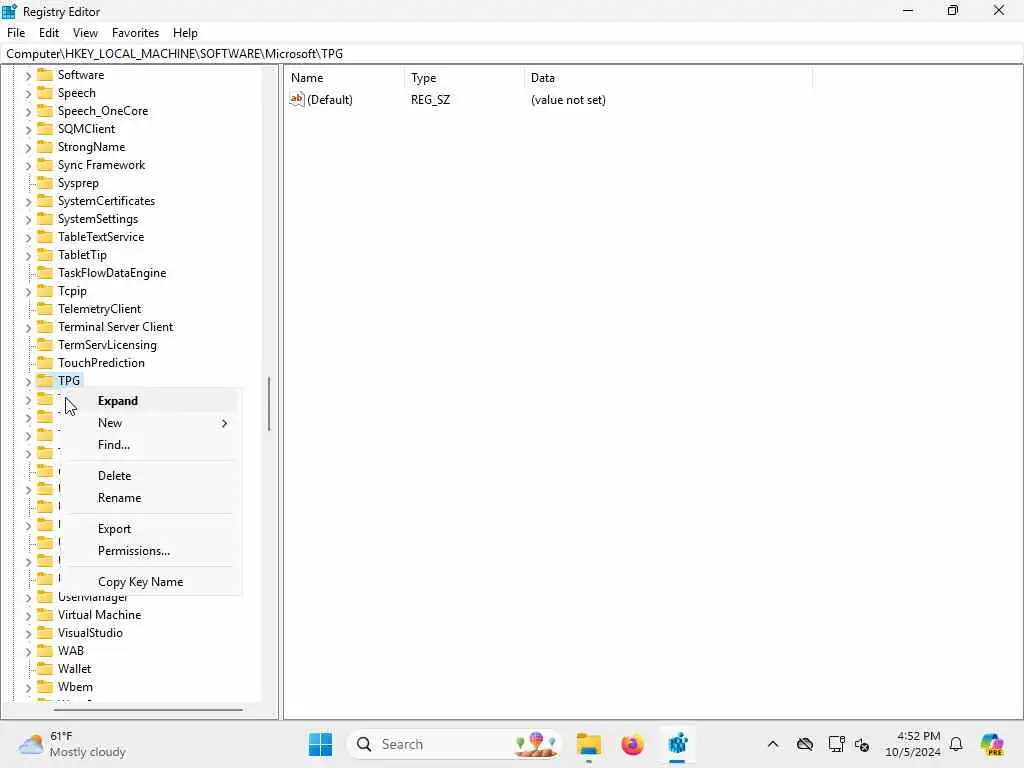Image resolution: width=1024 pixels, height=768 pixels.
Task: Choose Permissions... in the context menu
Action: 154,551
